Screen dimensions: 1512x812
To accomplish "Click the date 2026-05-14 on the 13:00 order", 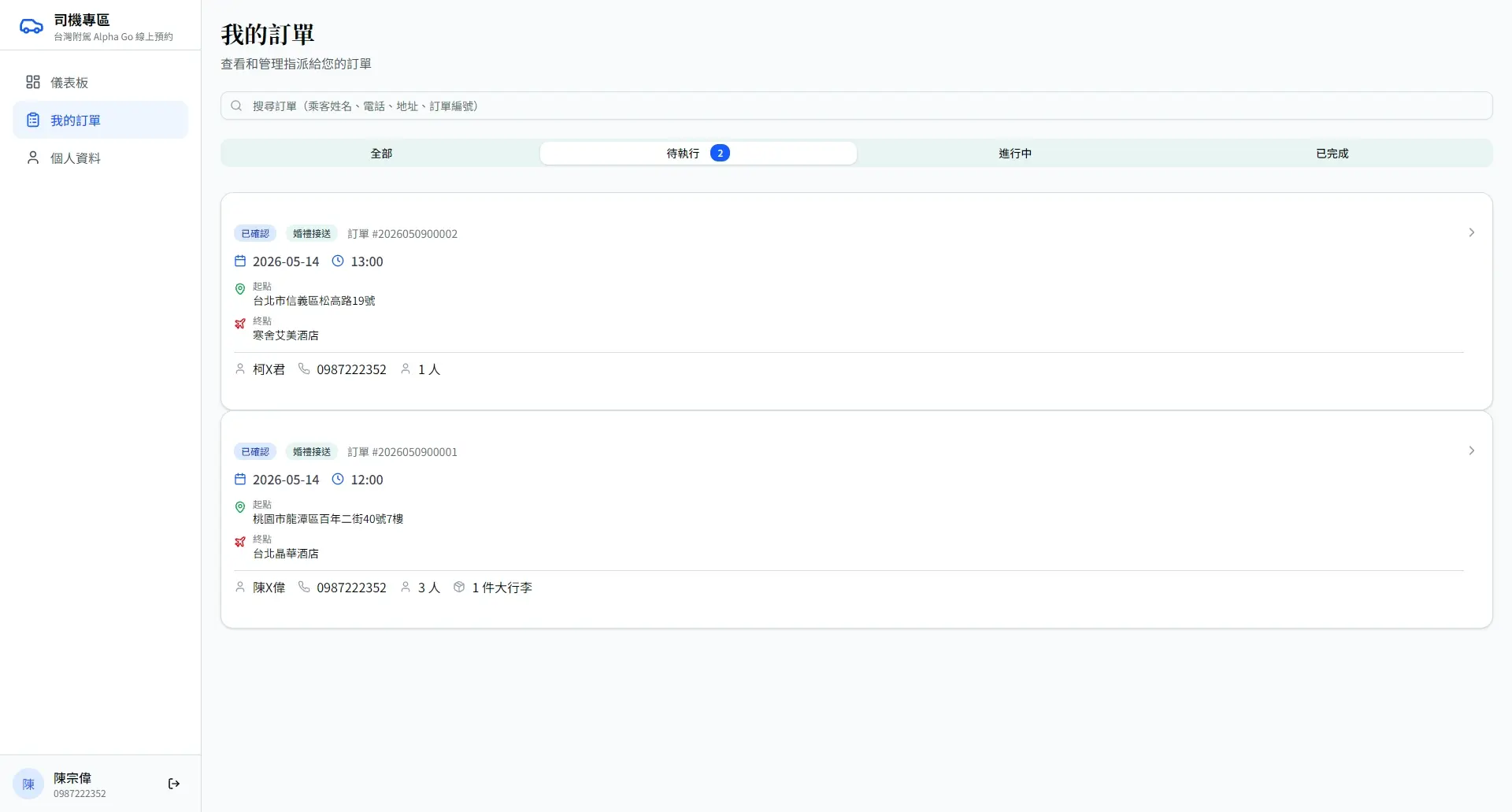I will (286, 261).
